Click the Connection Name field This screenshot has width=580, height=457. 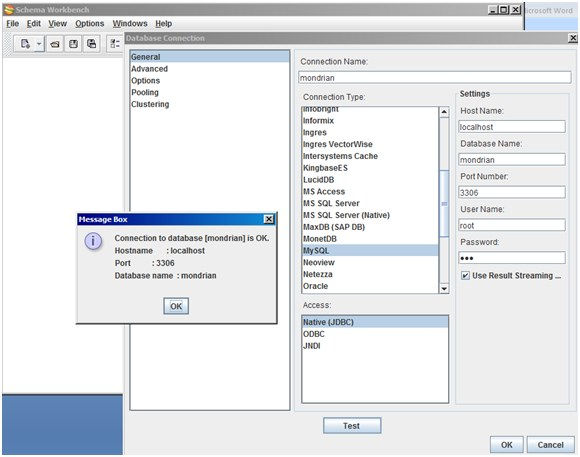[x=435, y=78]
